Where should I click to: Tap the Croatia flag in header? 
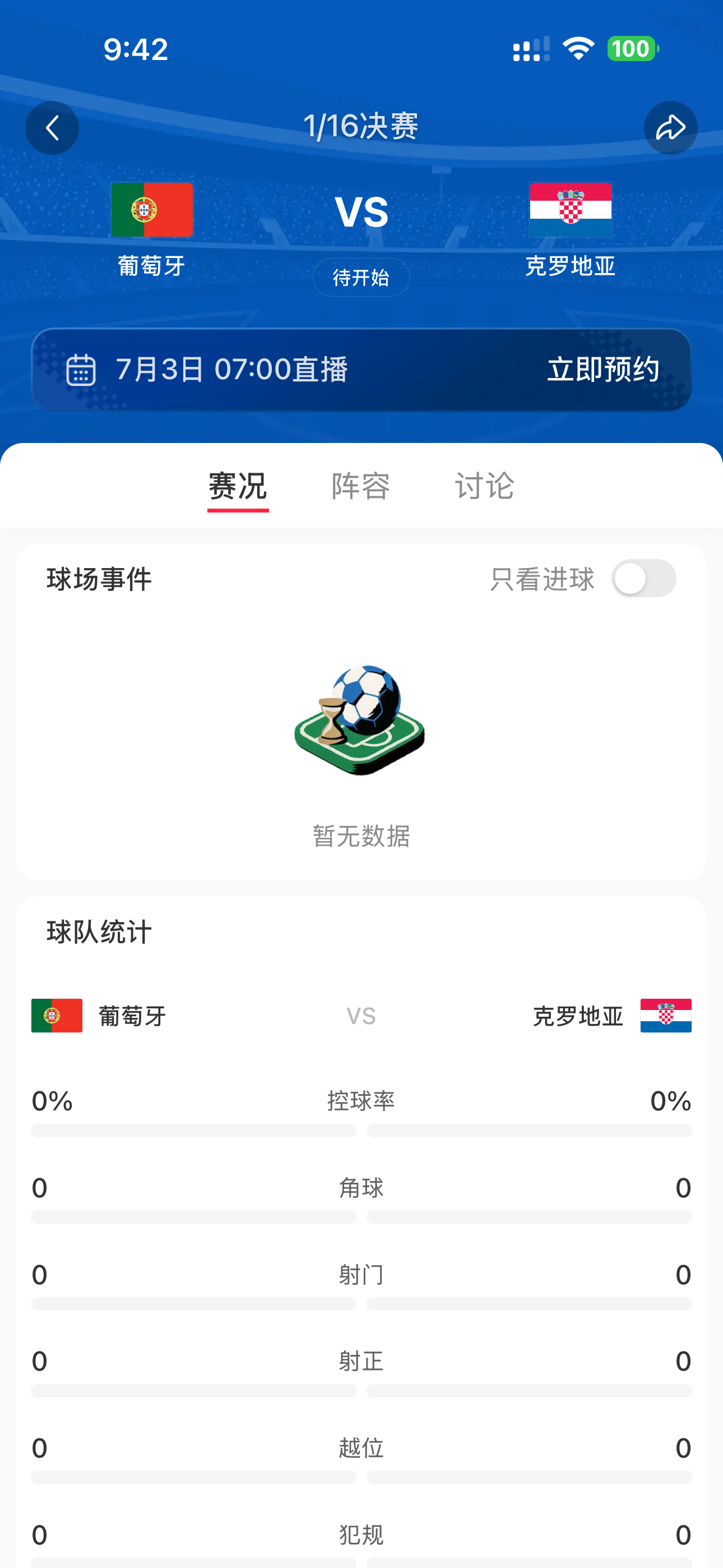pyautogui.click(x=571, y=209)
